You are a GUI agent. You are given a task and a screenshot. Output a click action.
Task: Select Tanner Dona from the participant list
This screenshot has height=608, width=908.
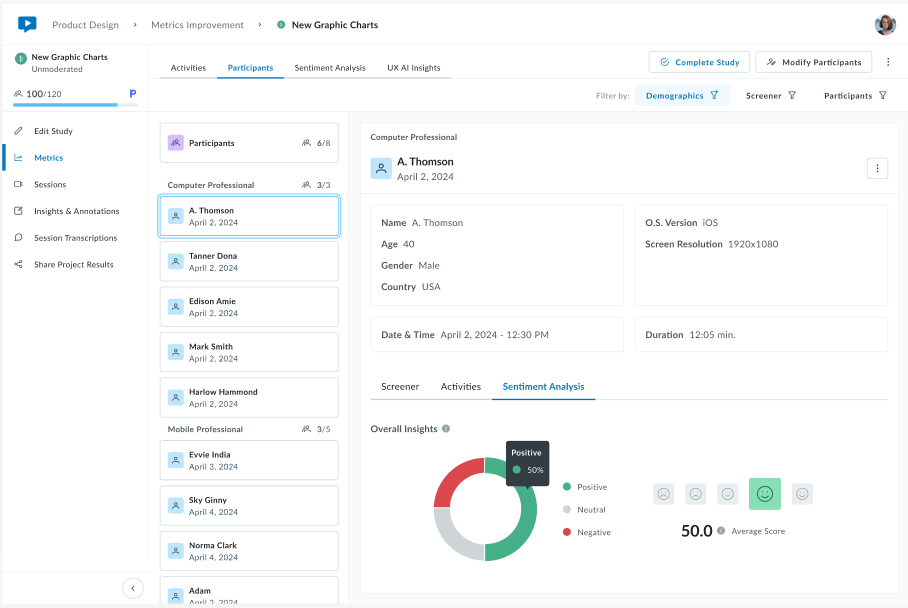coord(248,261)
